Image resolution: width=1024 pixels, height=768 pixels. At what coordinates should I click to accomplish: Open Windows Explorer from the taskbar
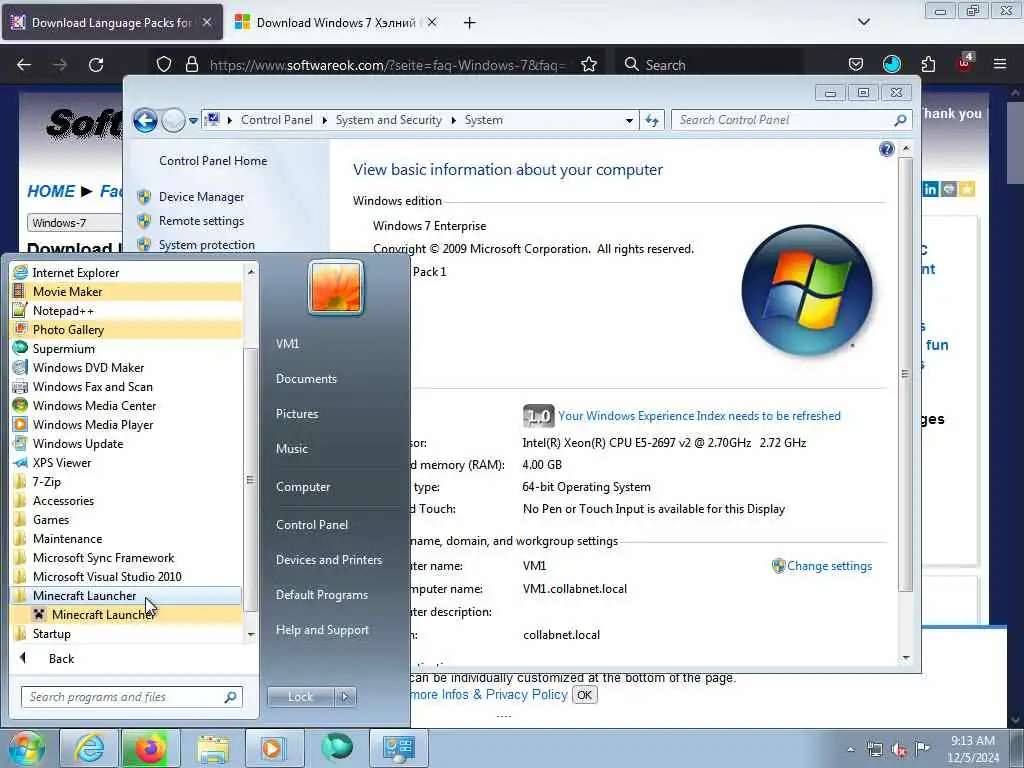click(213, 748)
